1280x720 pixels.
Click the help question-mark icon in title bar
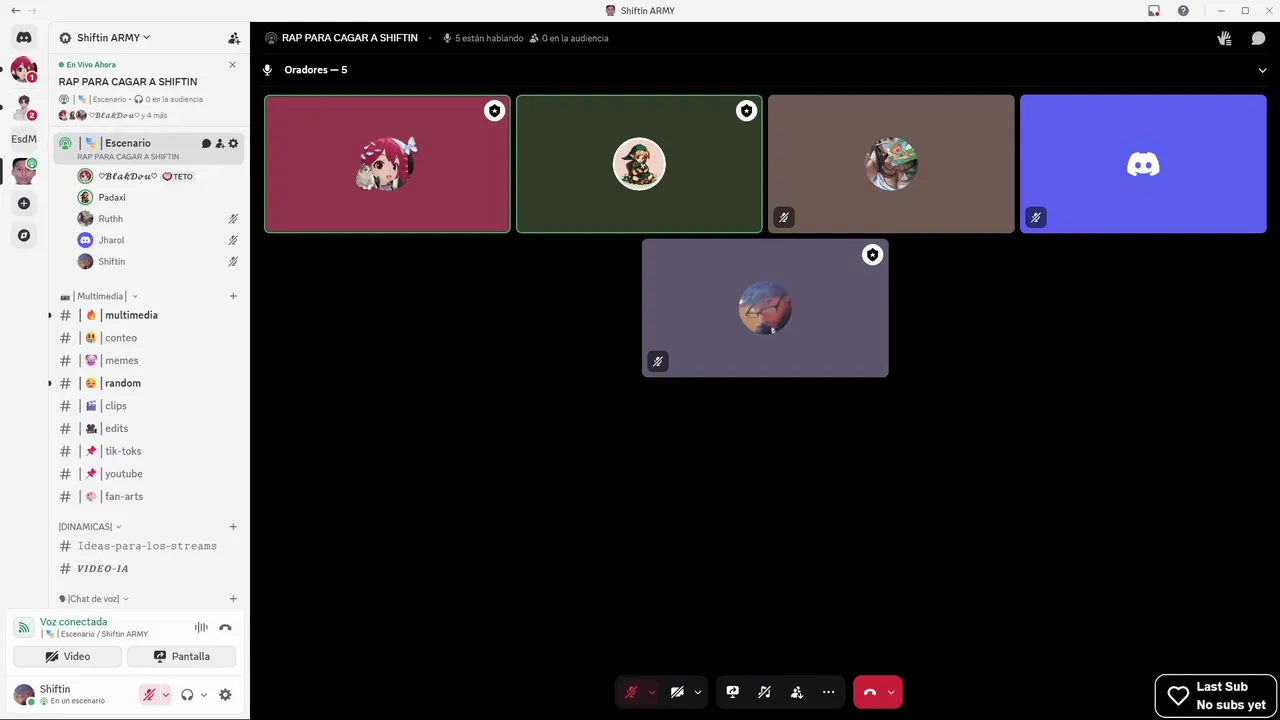click(1183, 11)
